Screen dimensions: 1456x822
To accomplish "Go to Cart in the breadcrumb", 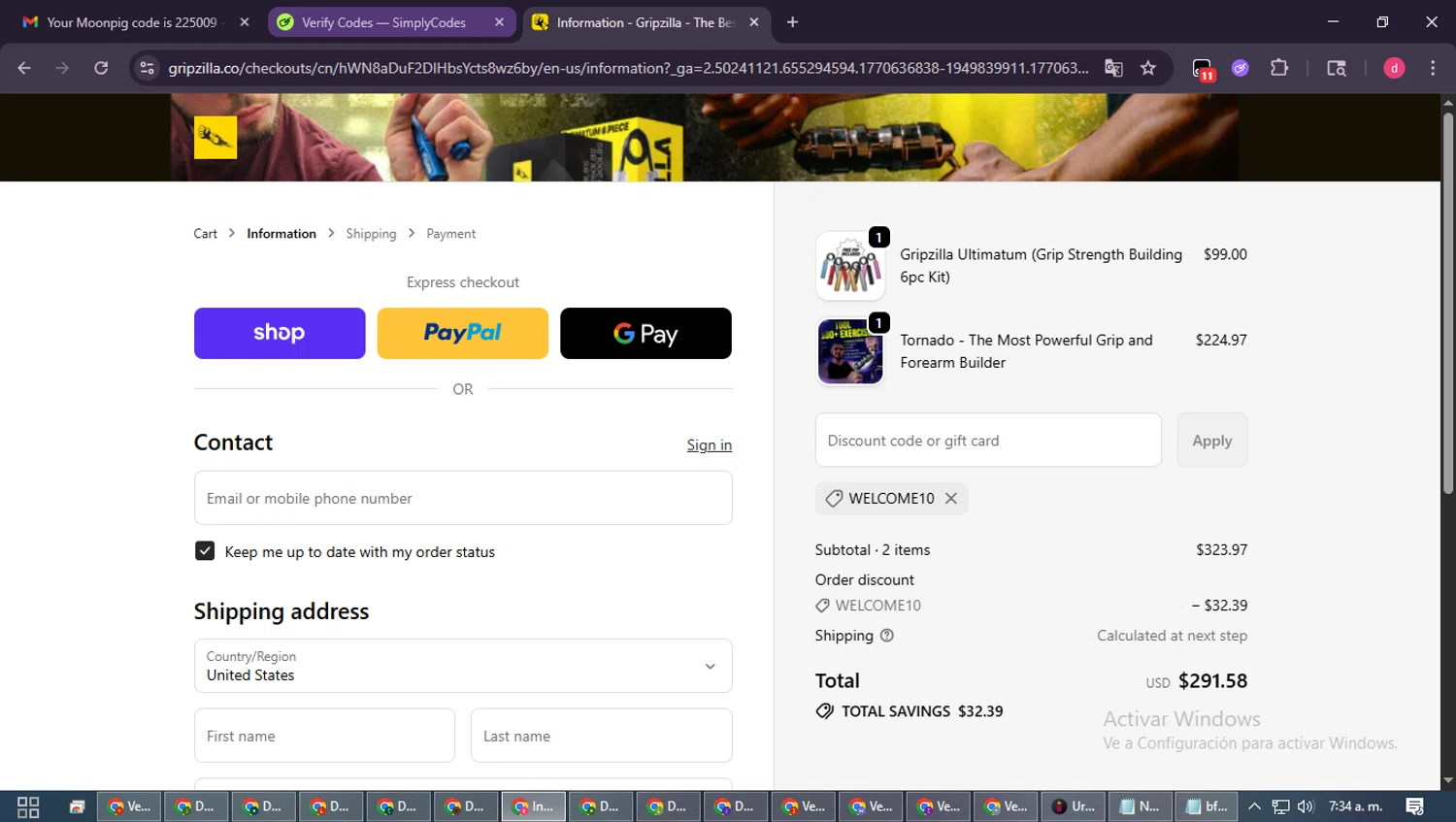I will (x=205, y=234).
